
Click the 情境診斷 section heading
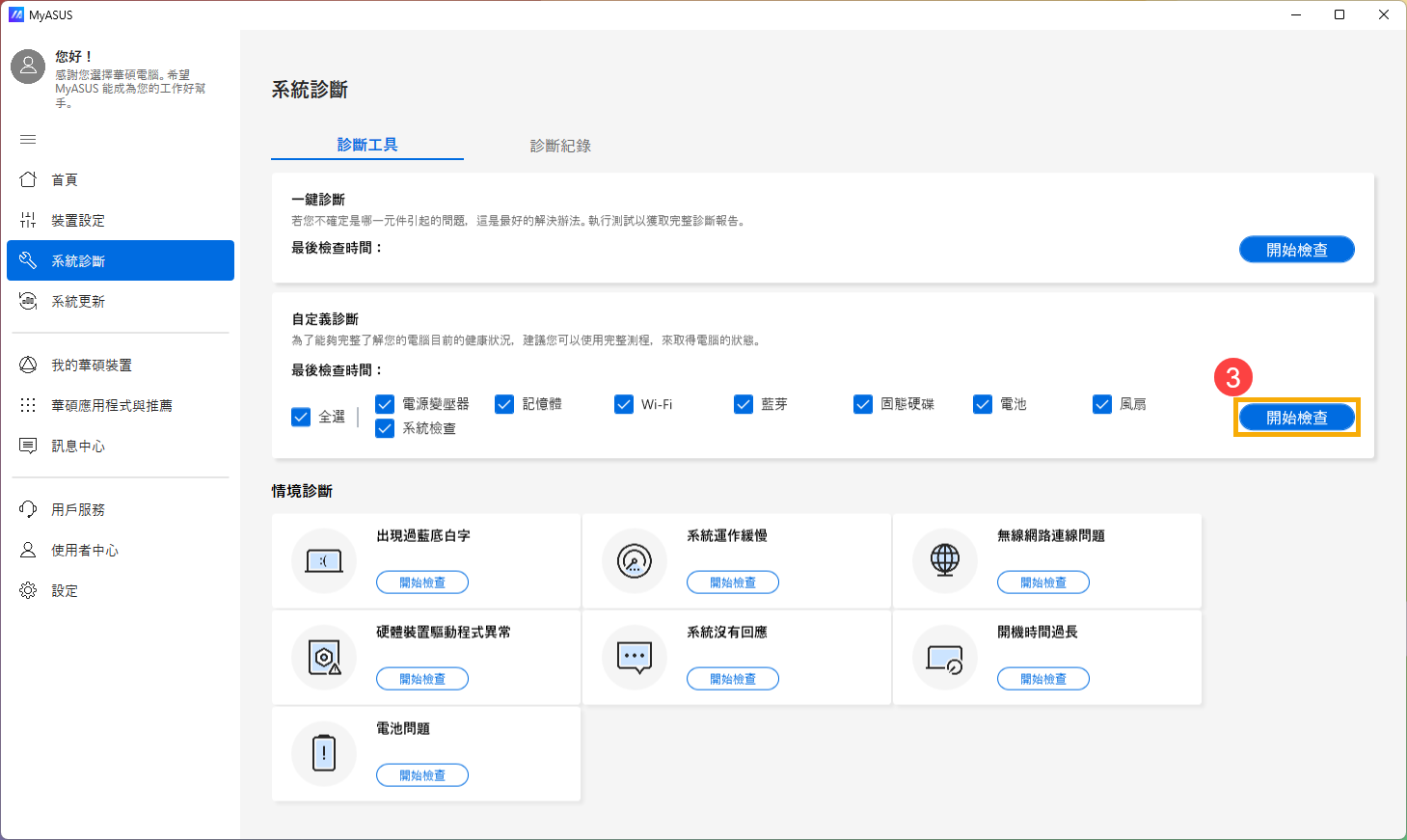pos(302,491)
